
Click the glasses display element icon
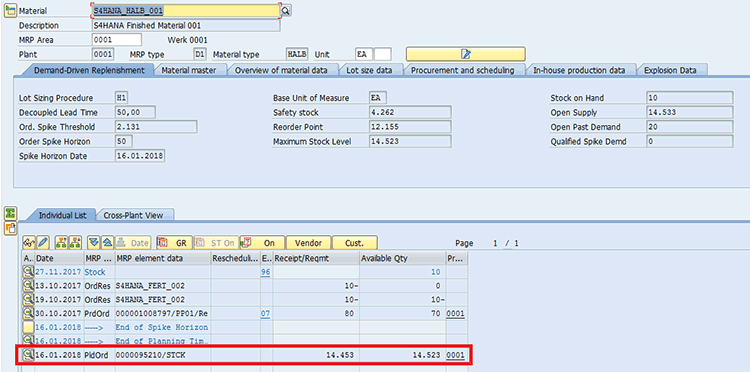[x=29, y=242]
